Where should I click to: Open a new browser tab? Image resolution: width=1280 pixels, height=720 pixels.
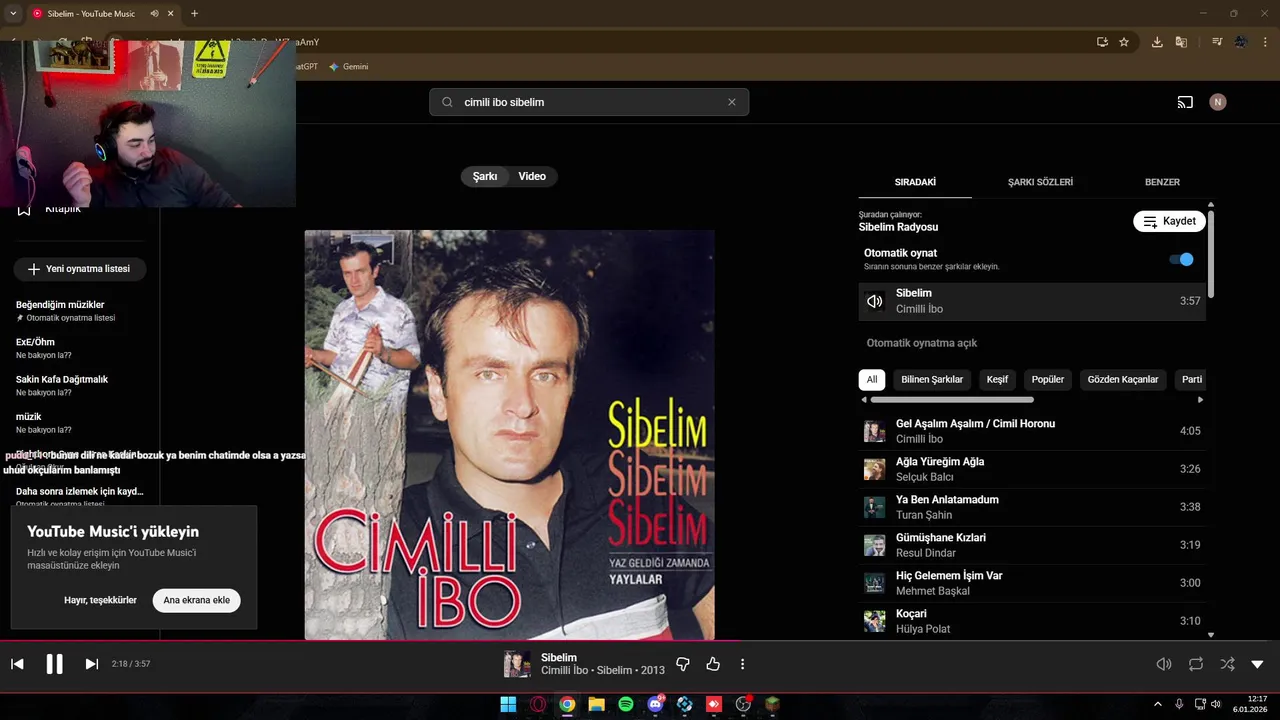(194, 14)
